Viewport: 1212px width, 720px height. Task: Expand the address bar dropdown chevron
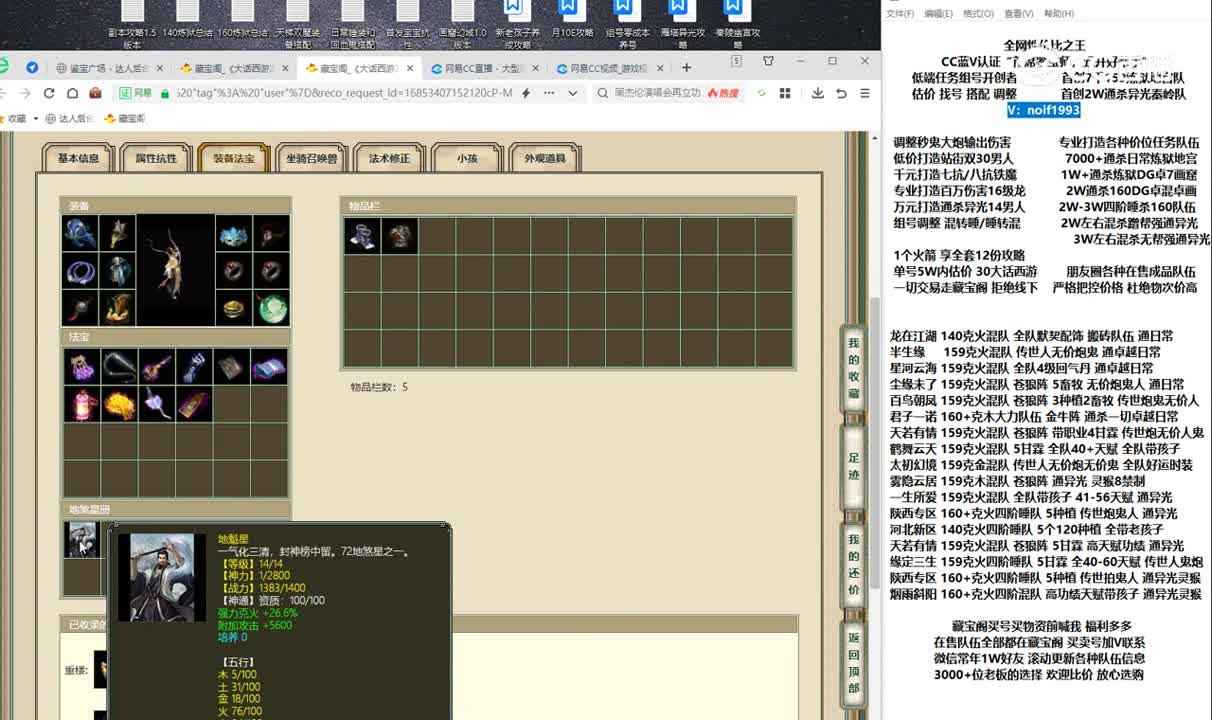[x=573, y=93]
